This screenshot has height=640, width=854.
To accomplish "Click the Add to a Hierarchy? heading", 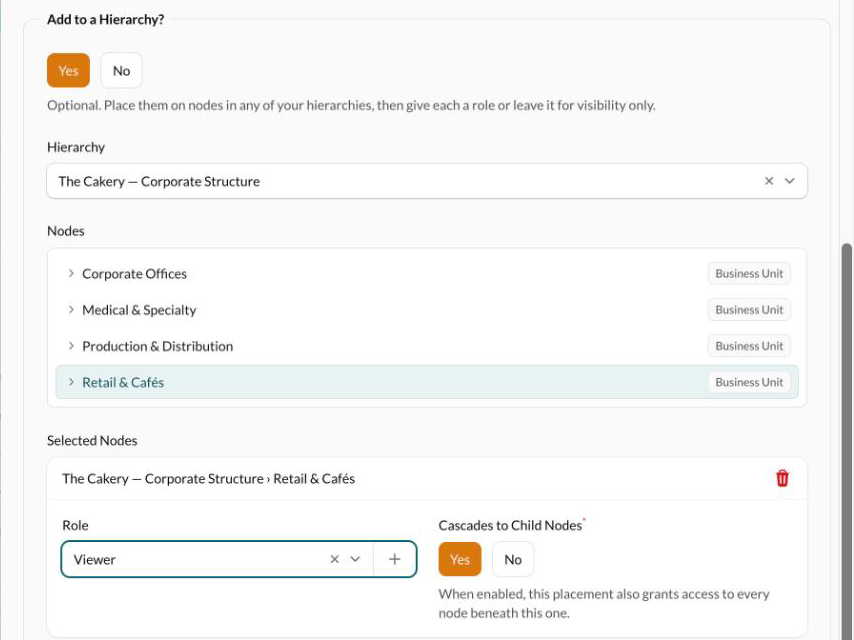I will point(106,20).
